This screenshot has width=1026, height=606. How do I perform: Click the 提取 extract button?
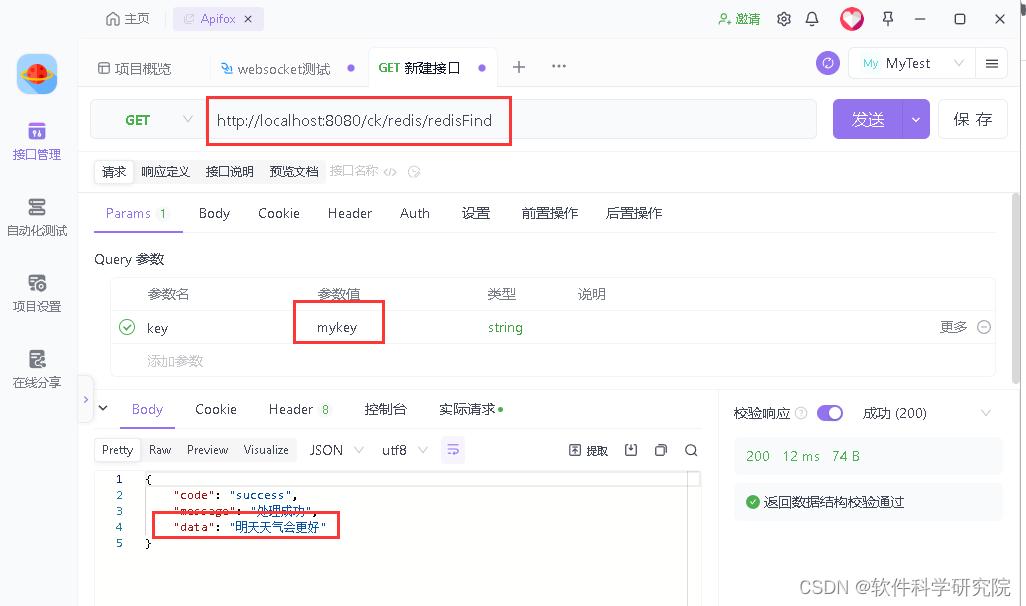[588, 450]
